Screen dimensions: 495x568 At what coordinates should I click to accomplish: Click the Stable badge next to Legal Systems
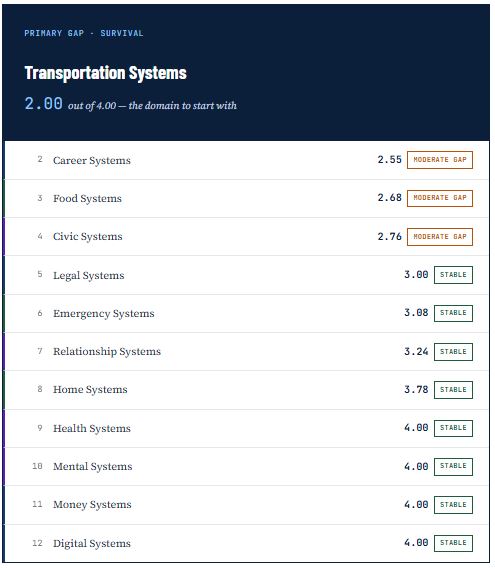(453, 275)
